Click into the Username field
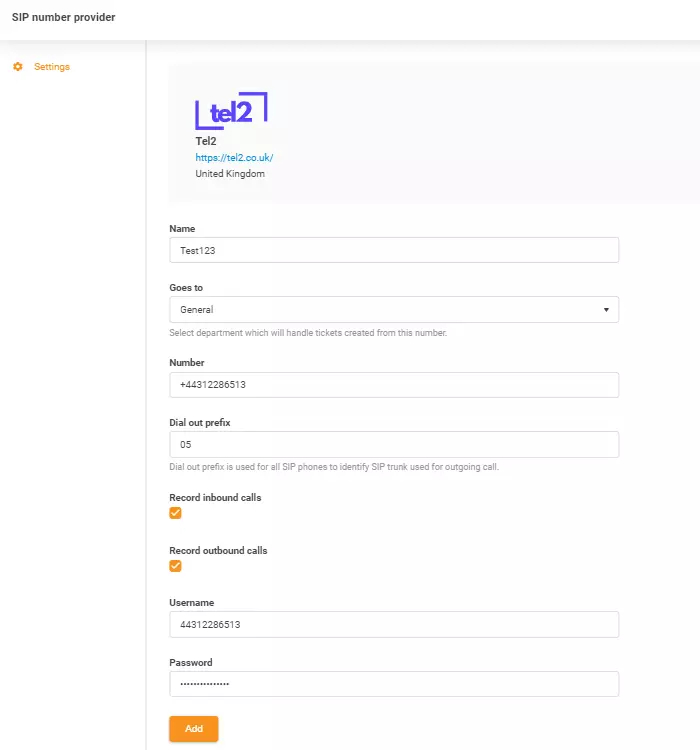 point(394,624)
